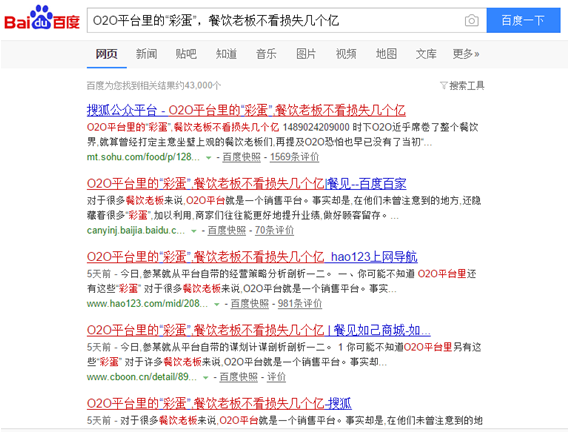This screenshot has height=433, width=569.
Task: Open the 贴吧 tab
Action: pyautogui.click(x=186, y=54)
